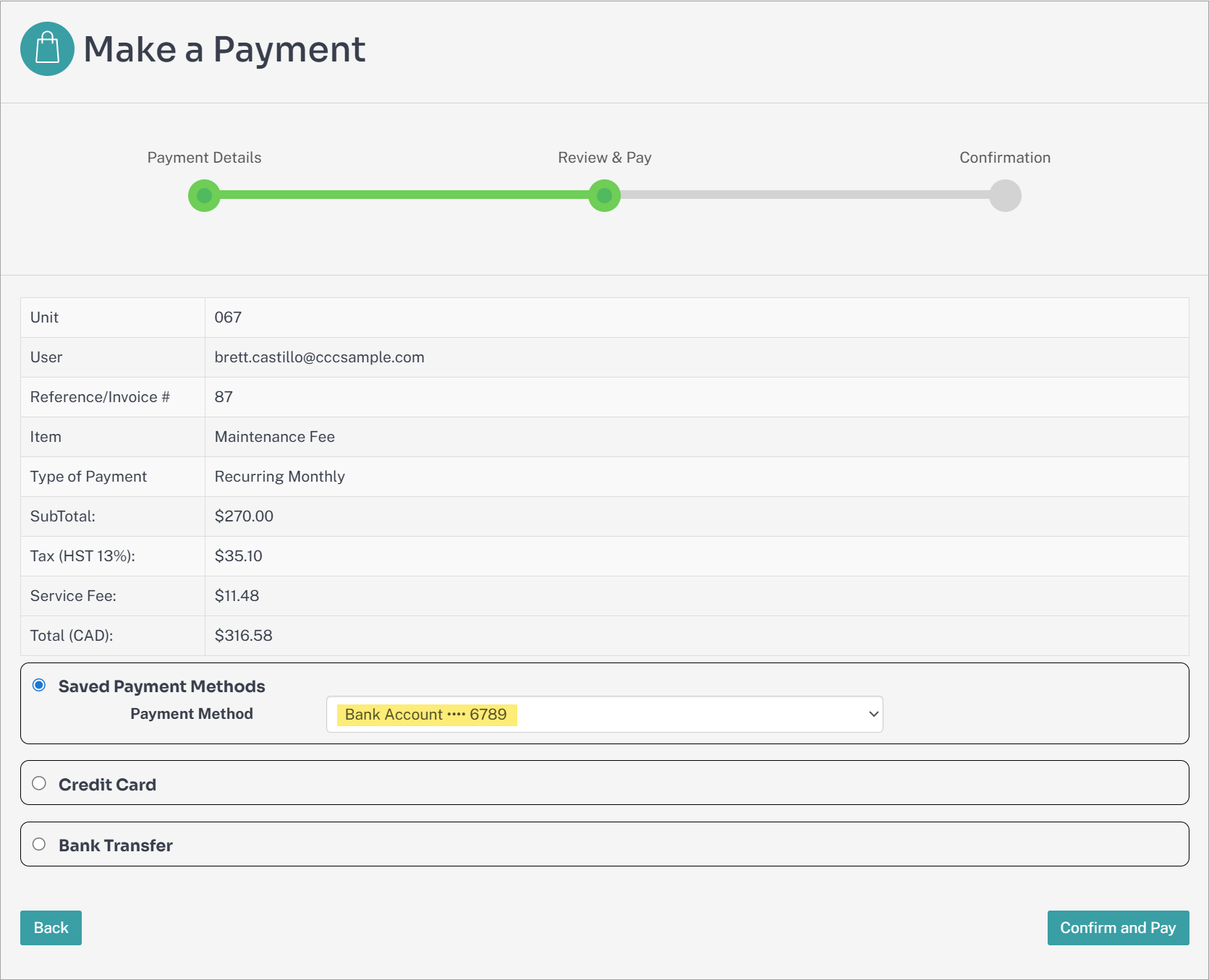Click the Bank Transfer label text
The height and width of the screenshot is (980, 1209).
[116, 845]
